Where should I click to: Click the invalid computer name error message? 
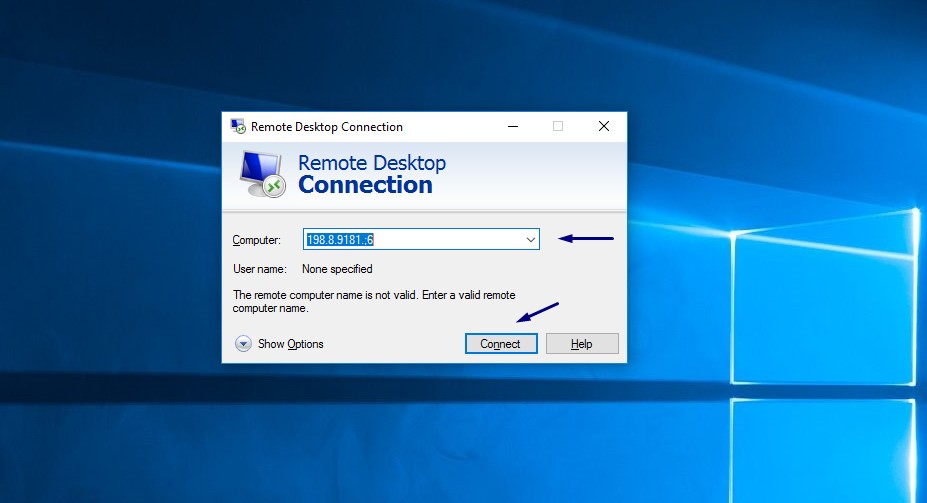click(374, 301)
